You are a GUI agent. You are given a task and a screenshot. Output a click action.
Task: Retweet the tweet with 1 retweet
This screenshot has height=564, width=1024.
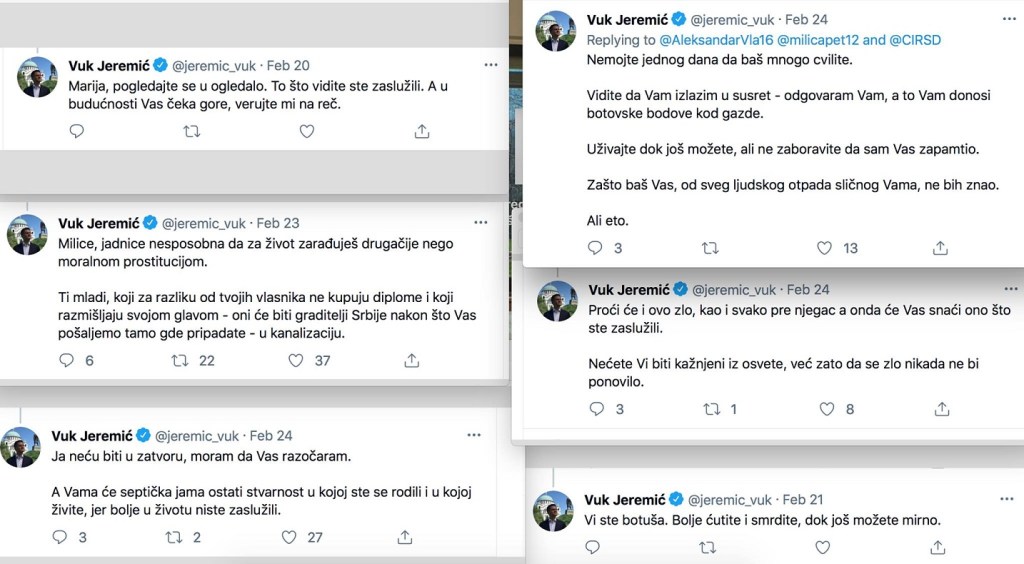tap(711, 408)
